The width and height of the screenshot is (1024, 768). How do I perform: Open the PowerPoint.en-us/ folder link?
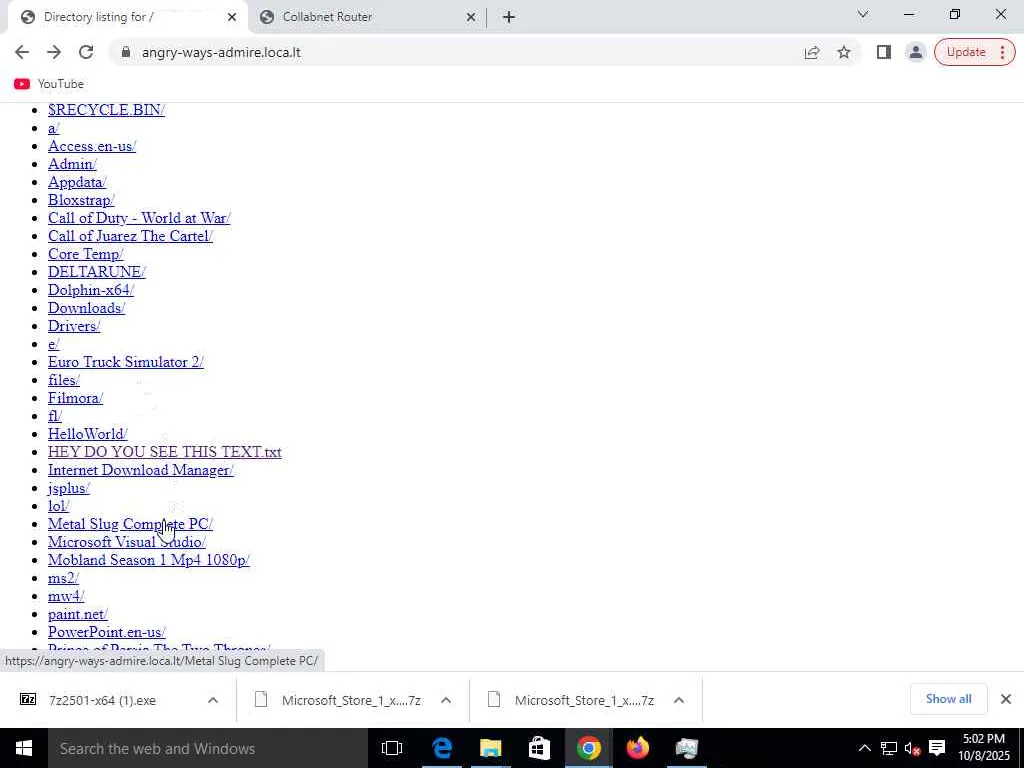pos(106,632)
